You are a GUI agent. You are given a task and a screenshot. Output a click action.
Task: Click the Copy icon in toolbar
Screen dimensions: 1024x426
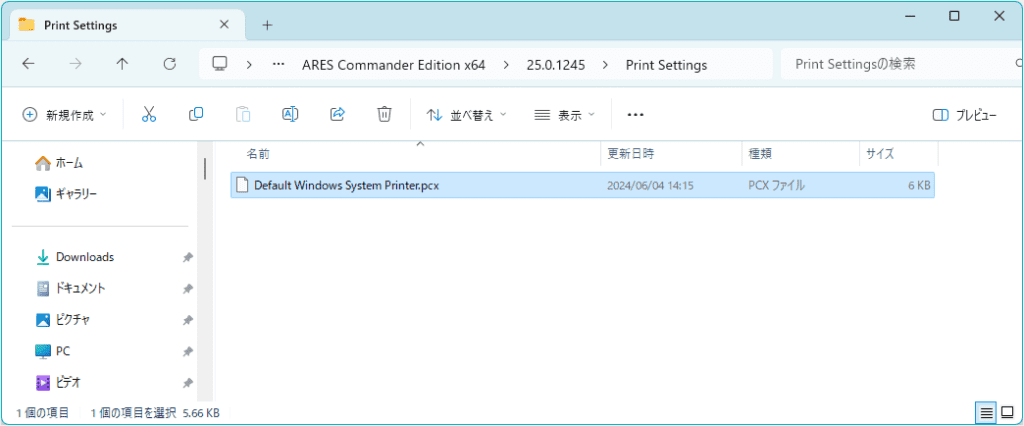(196, 114)
